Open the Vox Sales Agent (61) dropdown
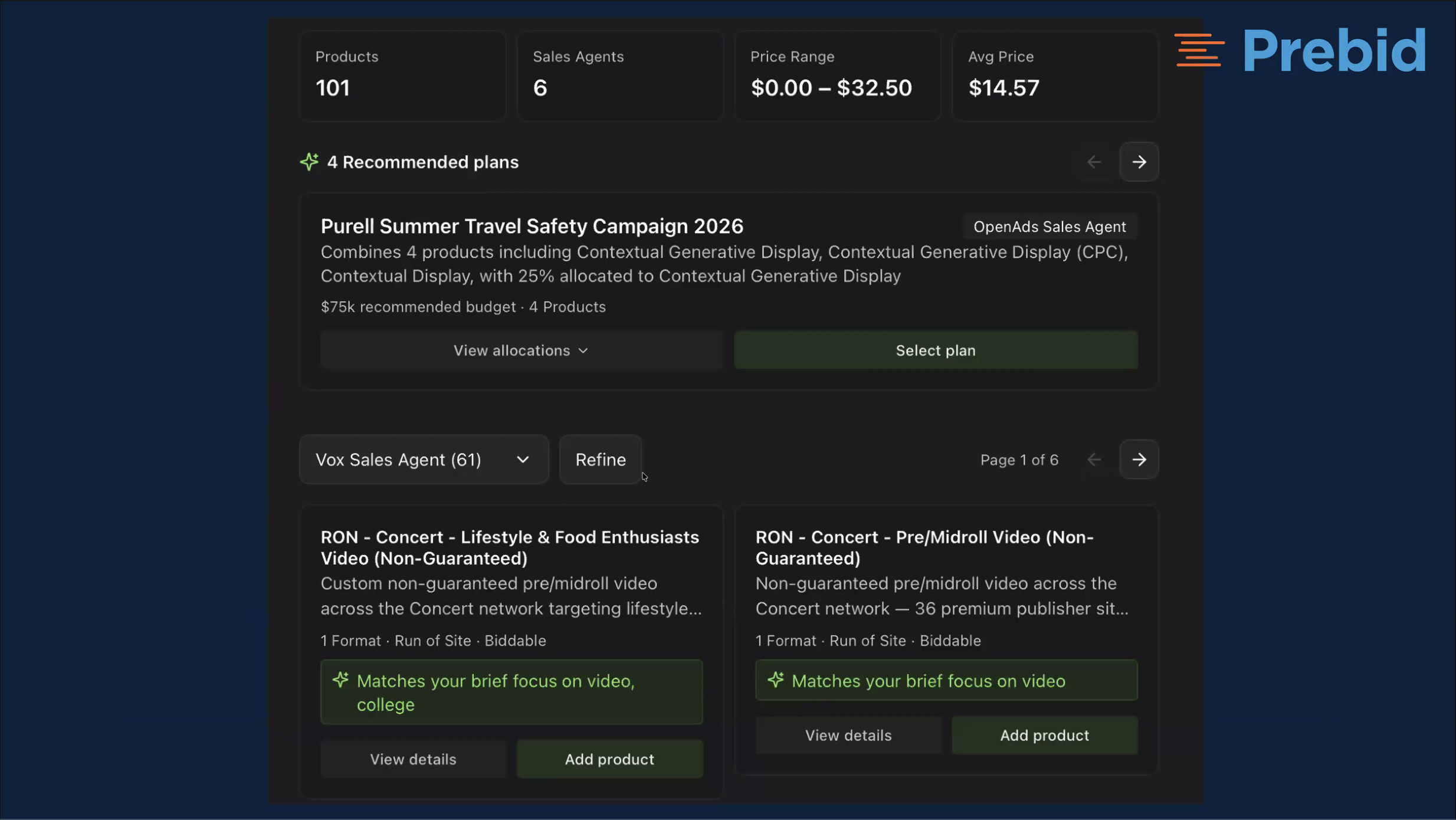This screenshot has width=1456, height=820. 424,460
